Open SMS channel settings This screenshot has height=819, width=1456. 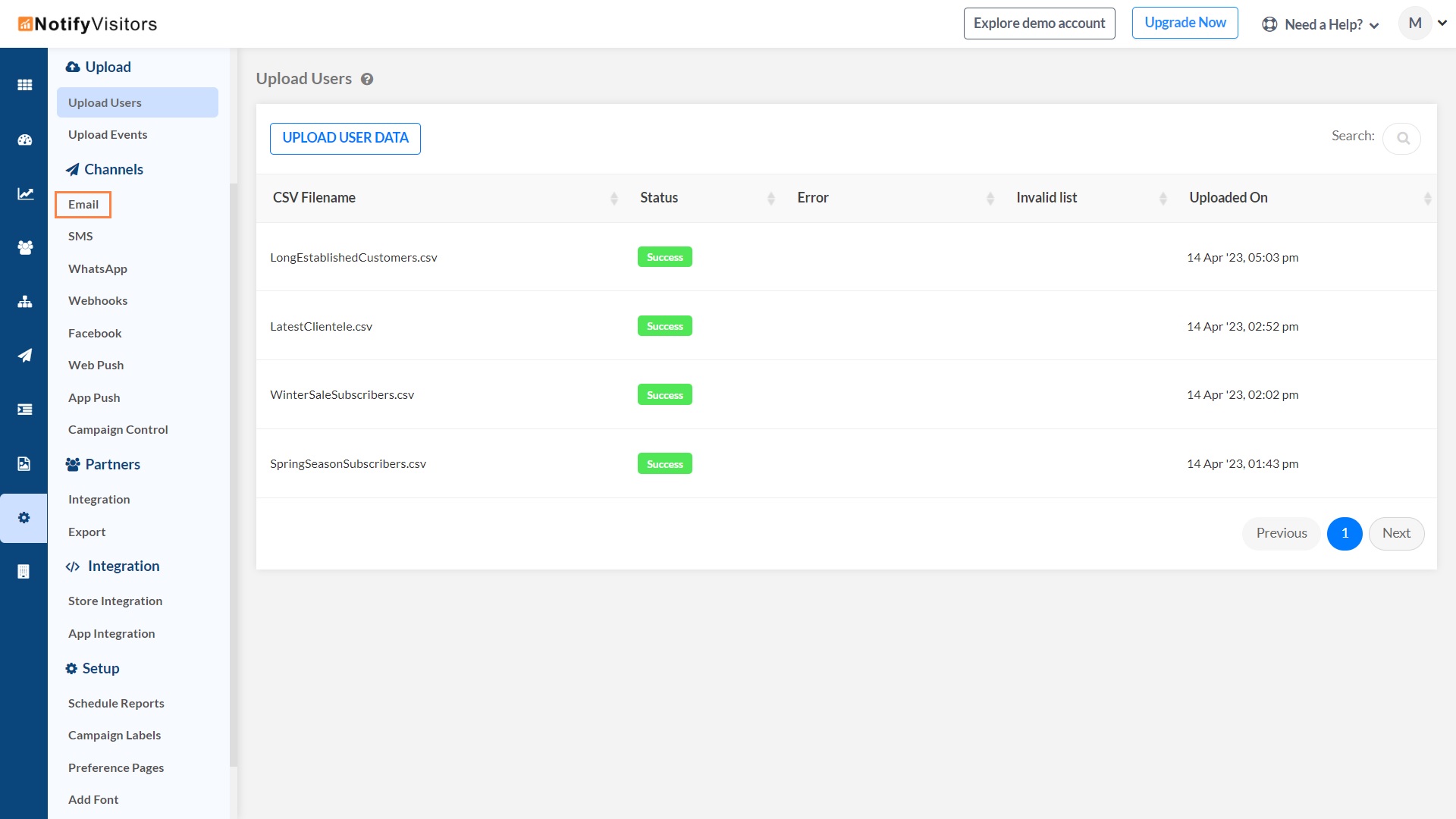pyautogui.click(x=80, y=237)
